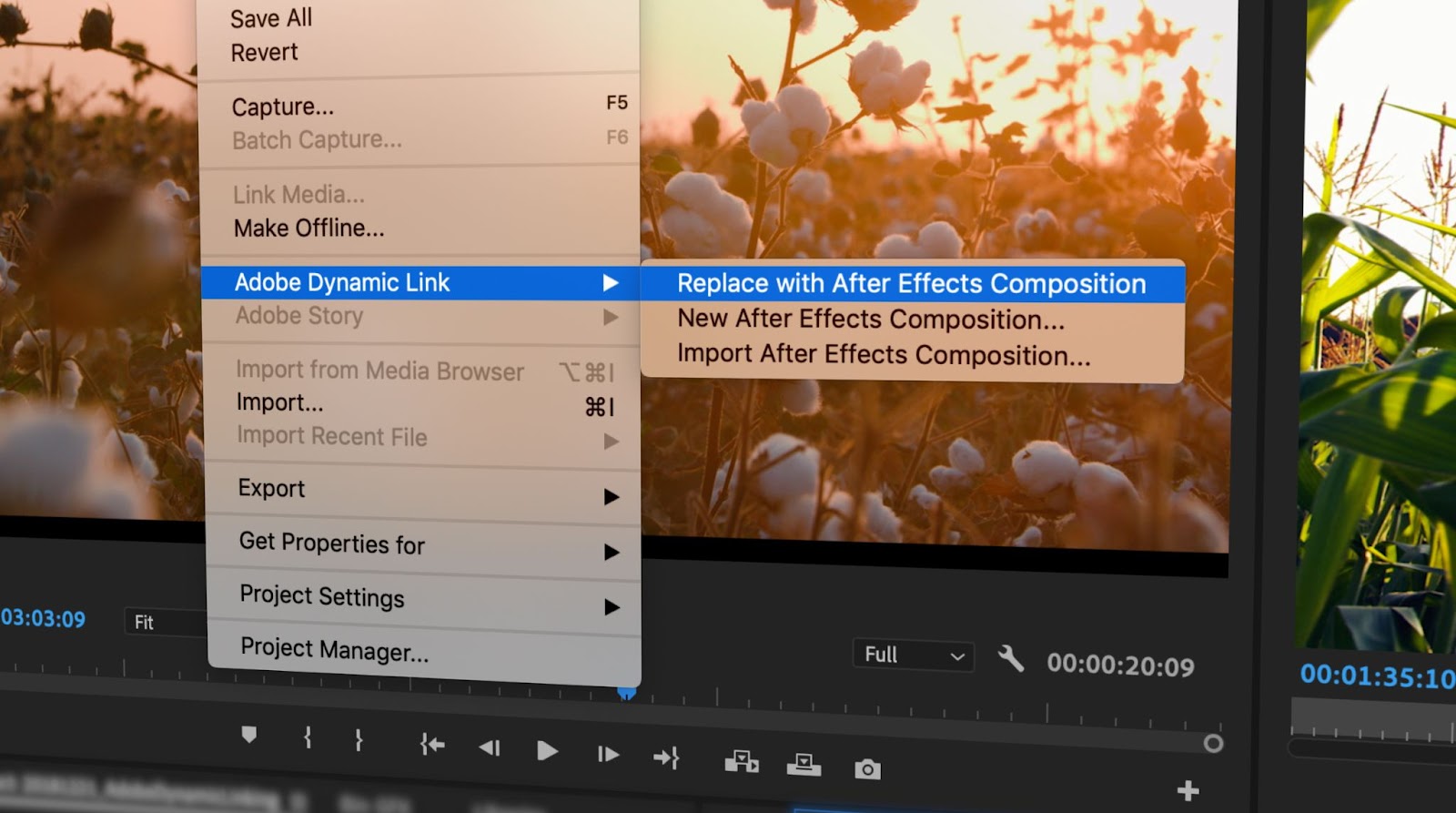Open the Full playback resolution dropdown
1456x813 pixels.
[913, 655]
